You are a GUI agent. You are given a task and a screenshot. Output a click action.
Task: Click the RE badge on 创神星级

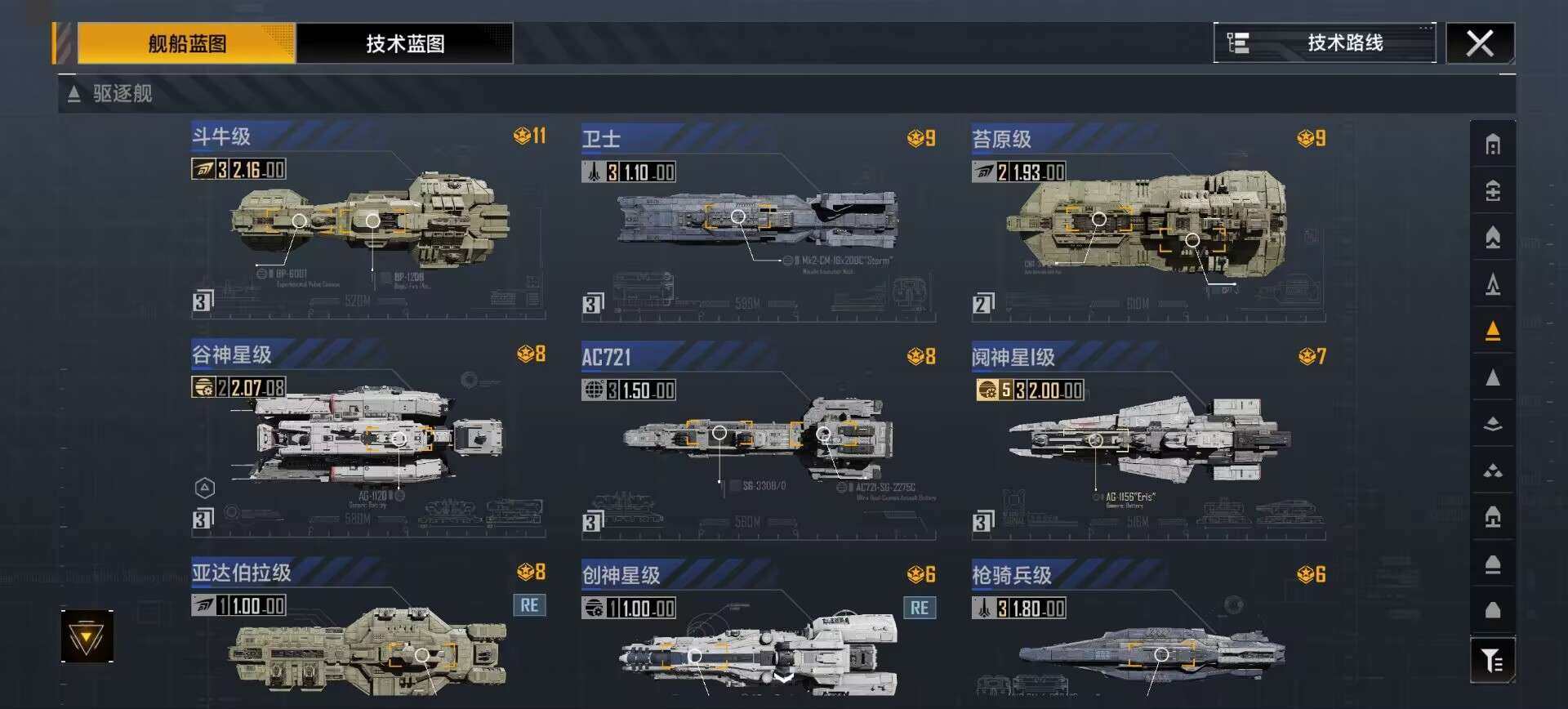(x=920, y=608)
